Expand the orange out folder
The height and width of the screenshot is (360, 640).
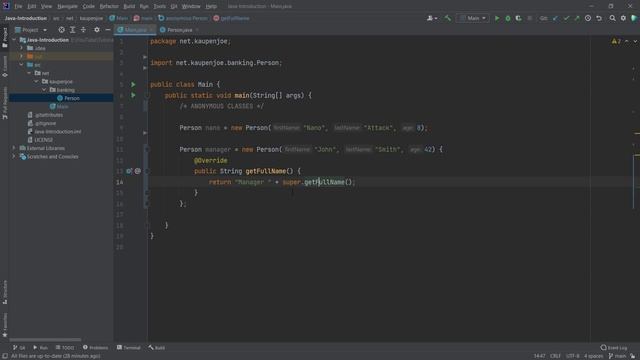pos(22,56)
